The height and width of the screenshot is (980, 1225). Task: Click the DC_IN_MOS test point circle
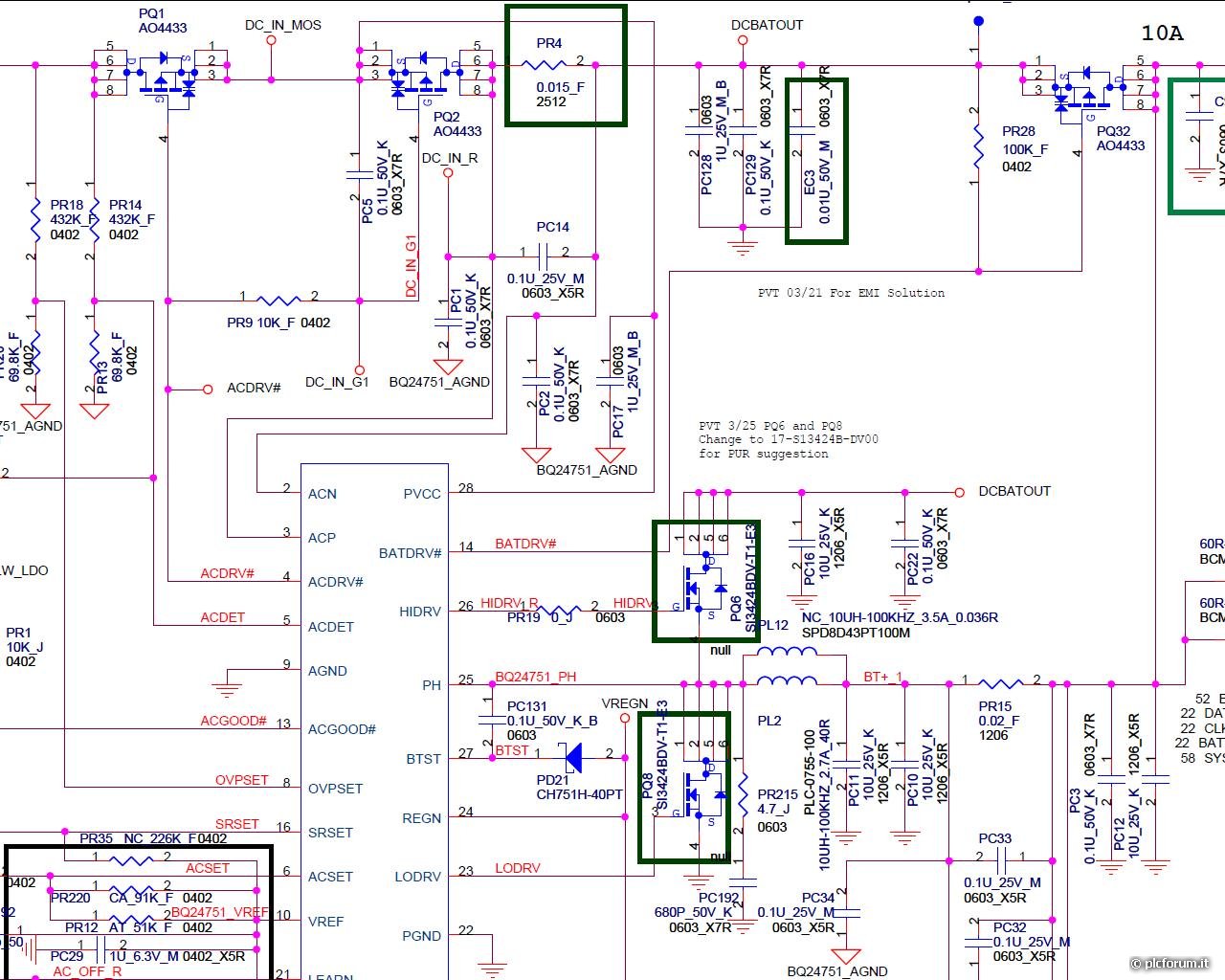pos(271,41)
